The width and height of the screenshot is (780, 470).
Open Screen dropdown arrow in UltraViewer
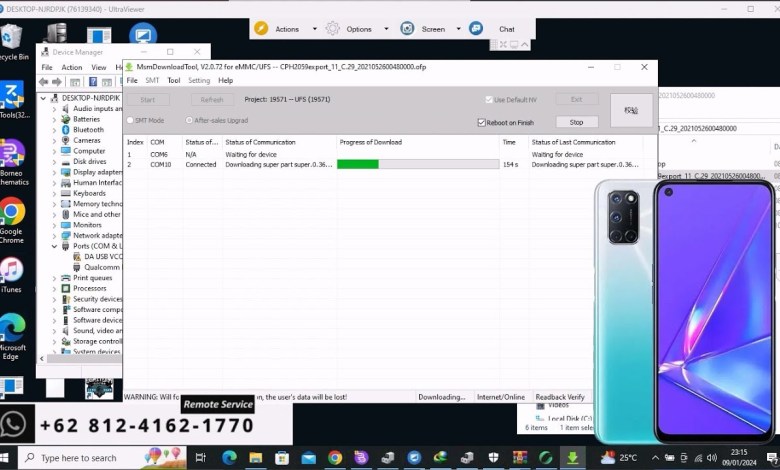[458, 29]
